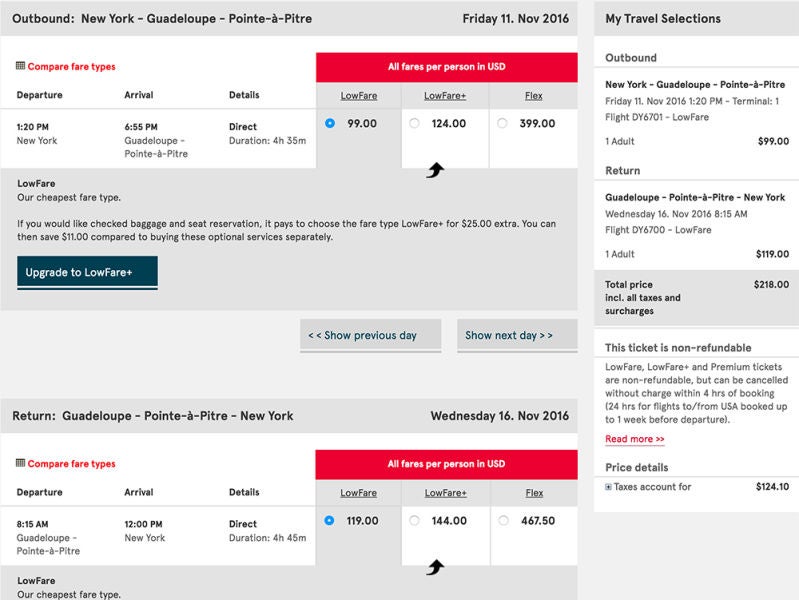Click the return LowFare+ column header link
Screen dimensions: 799x600
pyautogui.click(x=445, y=493)
